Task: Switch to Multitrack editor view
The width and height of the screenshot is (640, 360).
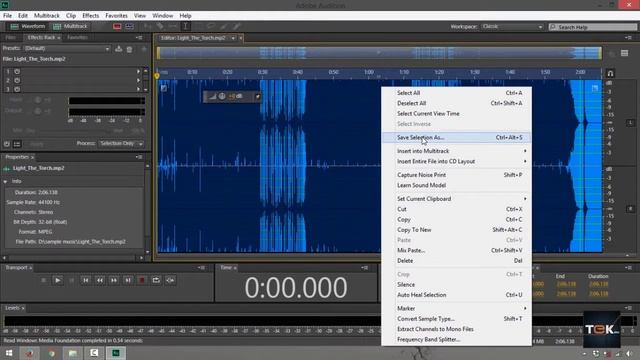Action: click(70, 27)
